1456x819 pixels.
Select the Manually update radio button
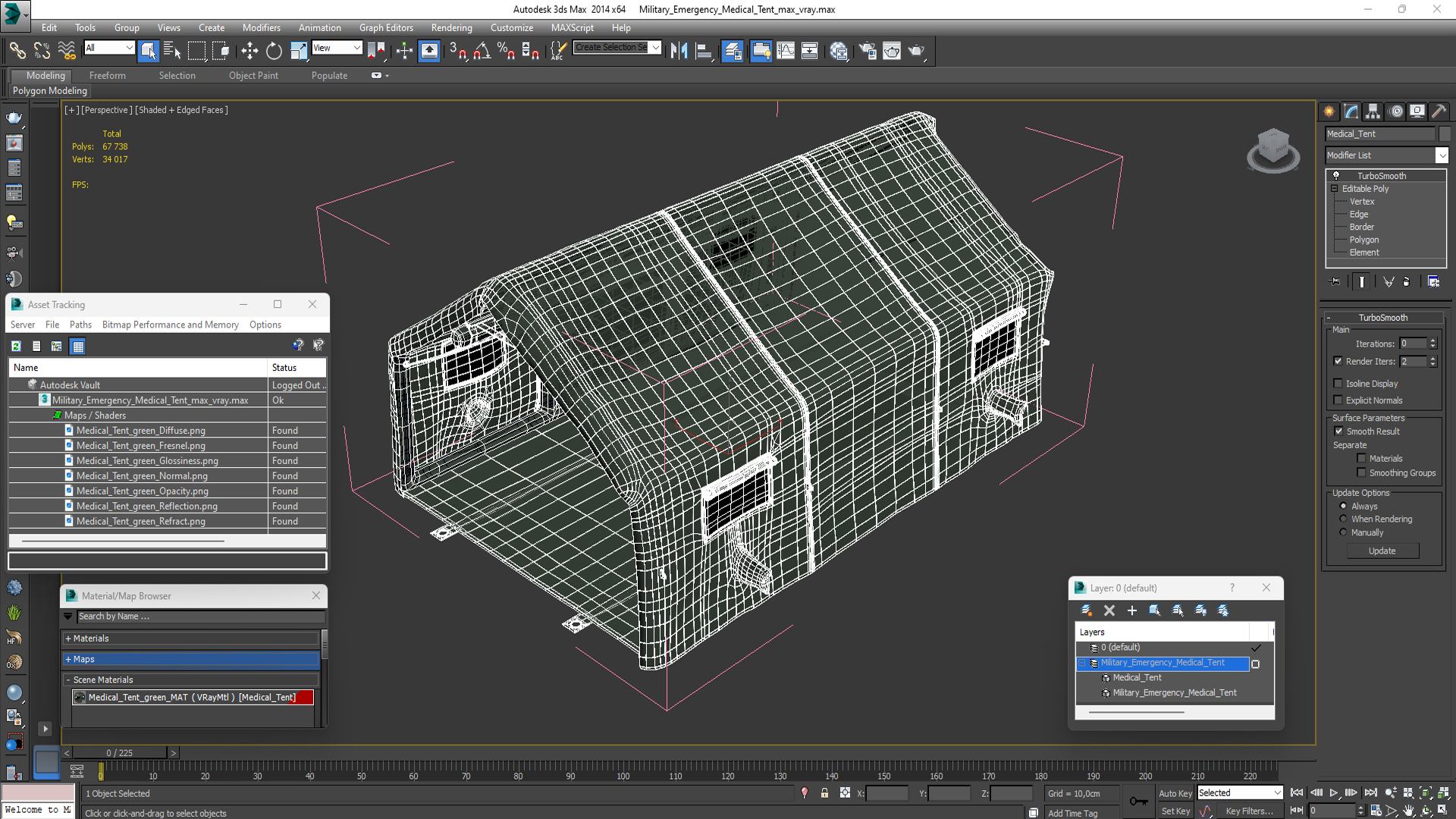[x=1343, y=532]
